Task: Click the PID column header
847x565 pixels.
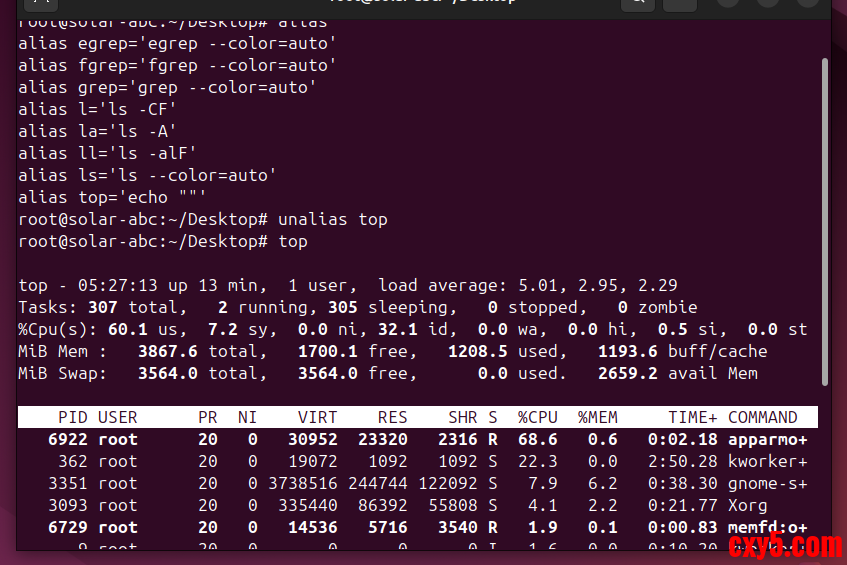Action: tap(73, 418)
